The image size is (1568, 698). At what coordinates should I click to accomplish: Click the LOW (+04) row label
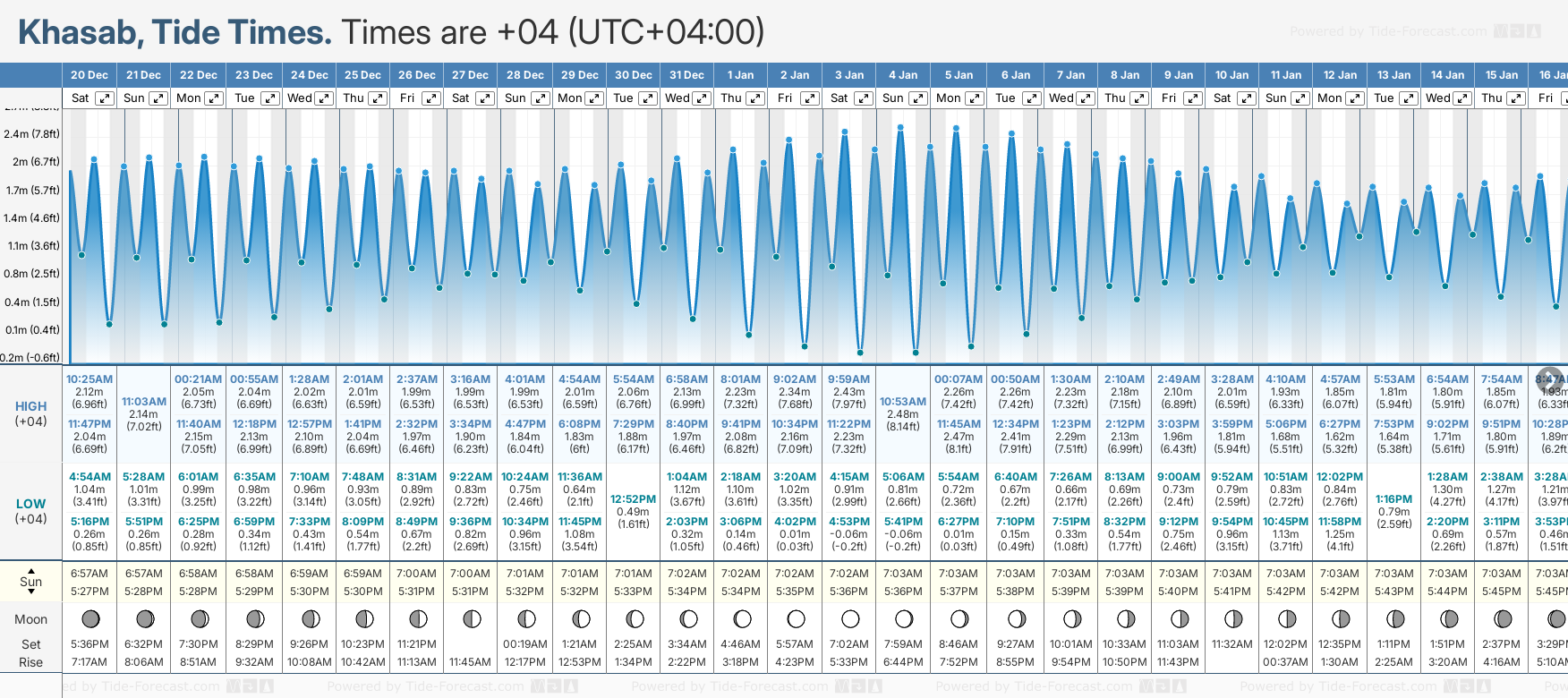tap(30, 511)
